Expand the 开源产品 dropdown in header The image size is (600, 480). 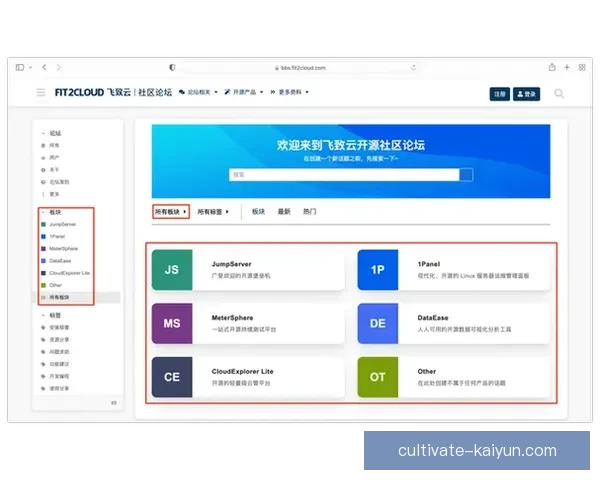244,92
